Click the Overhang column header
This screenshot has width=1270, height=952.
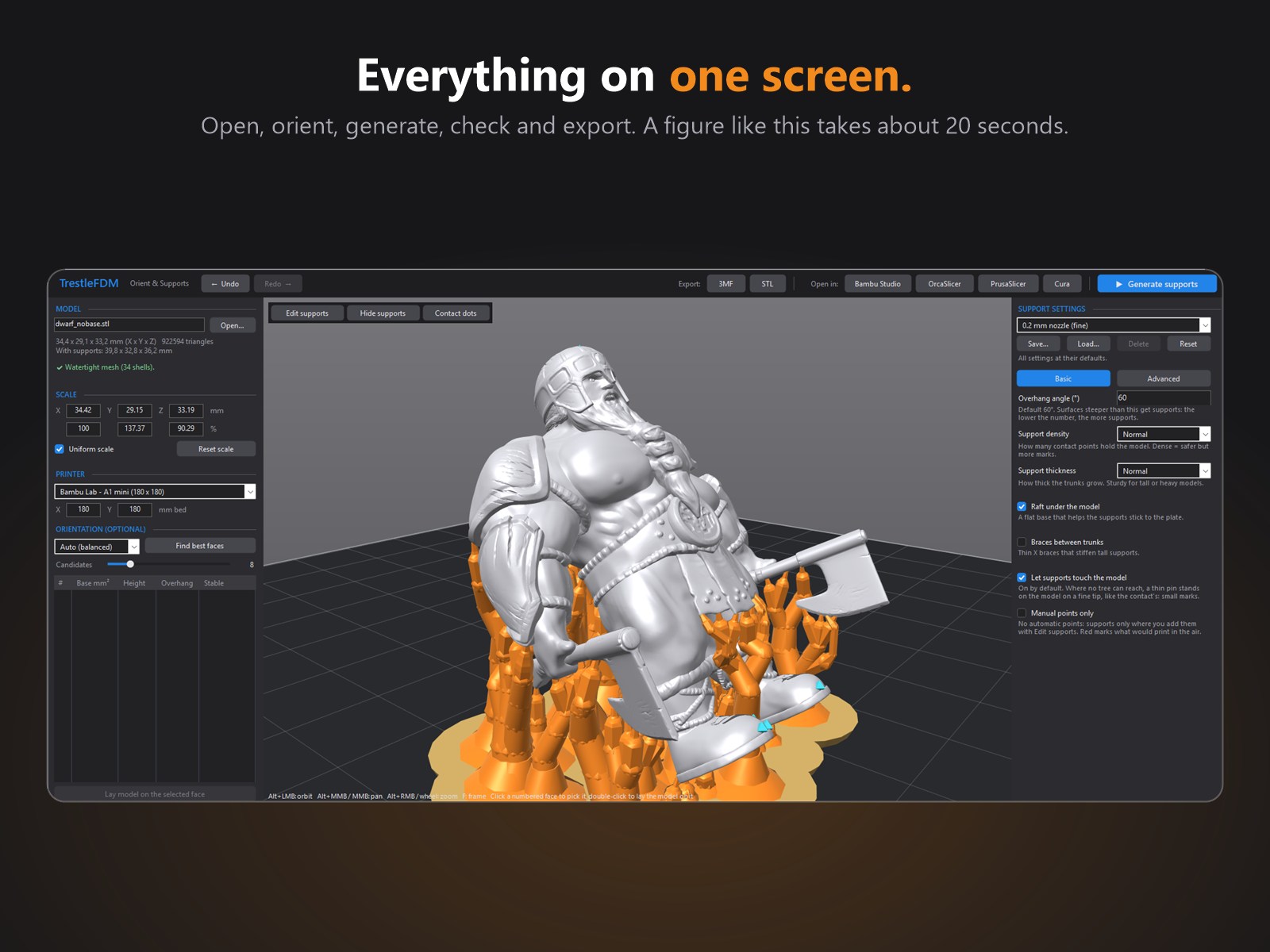coord(177,583)
